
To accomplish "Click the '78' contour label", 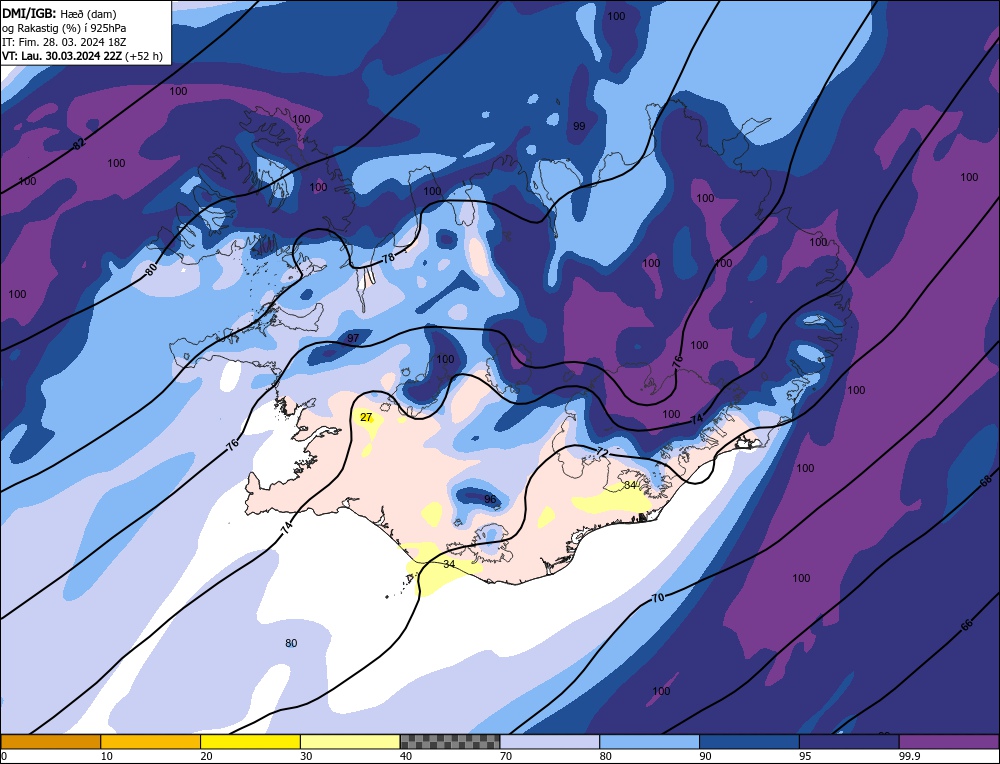I will [x=388, y=258].
